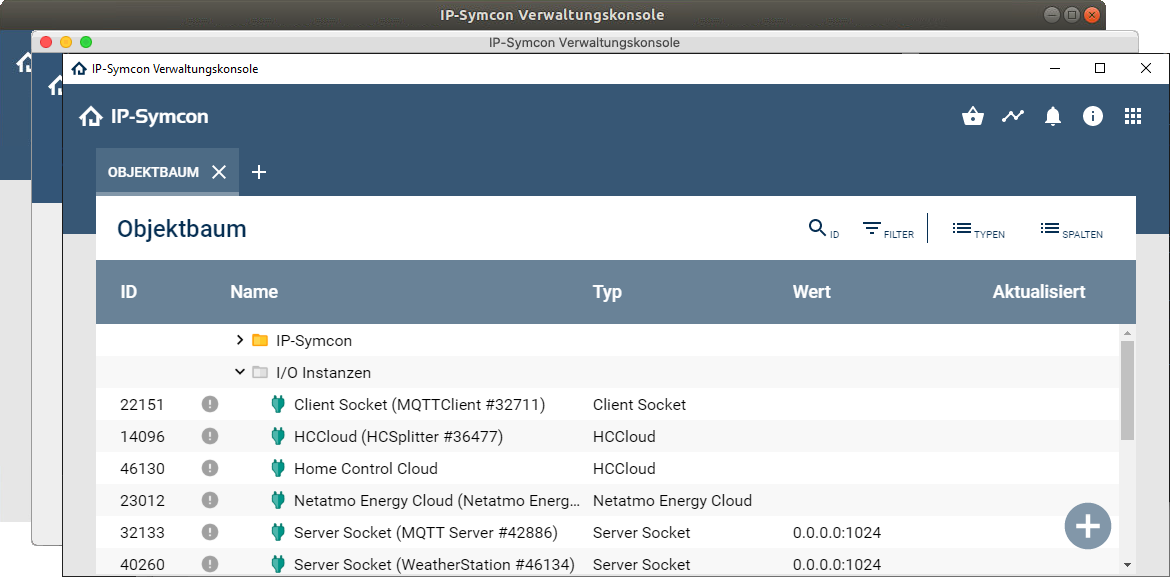This screenshot has height=577, width=1170.
Task: Click the info circle icon in header
Action: (1093, 117)
